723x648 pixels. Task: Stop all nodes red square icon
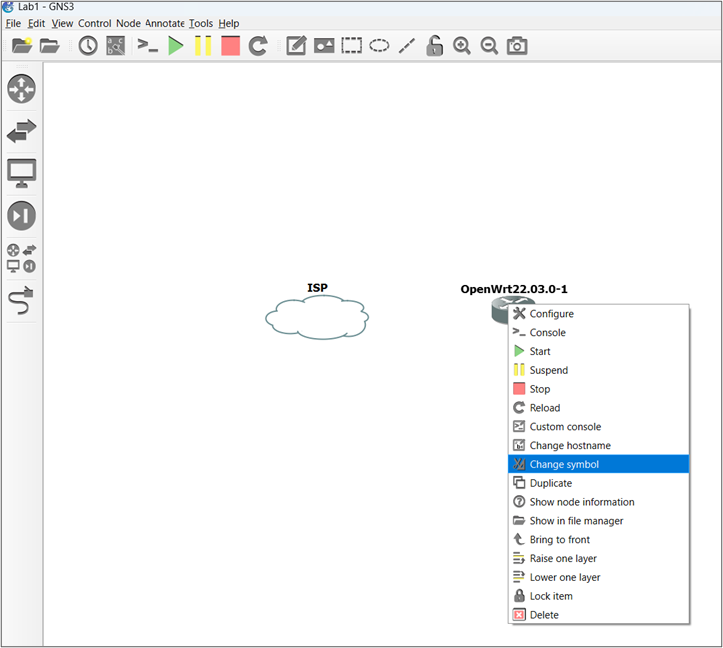[x=231, y=46]
